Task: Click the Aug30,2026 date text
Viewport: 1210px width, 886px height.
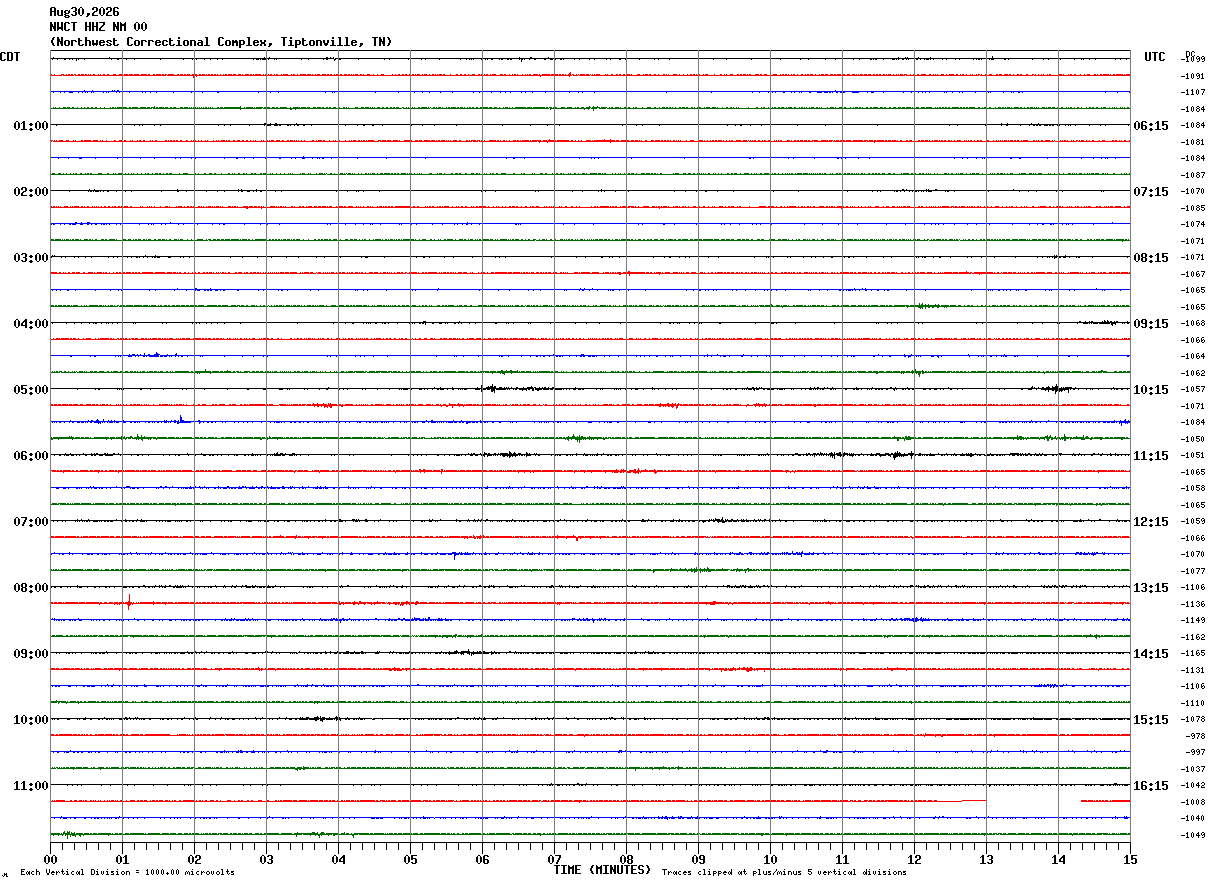Action: click(84, 12)
